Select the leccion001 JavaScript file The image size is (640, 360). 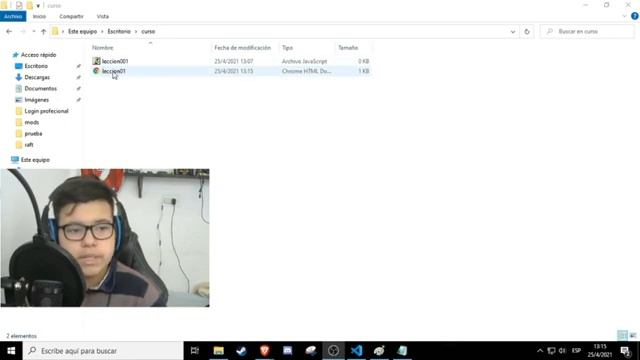coord(115,61)
